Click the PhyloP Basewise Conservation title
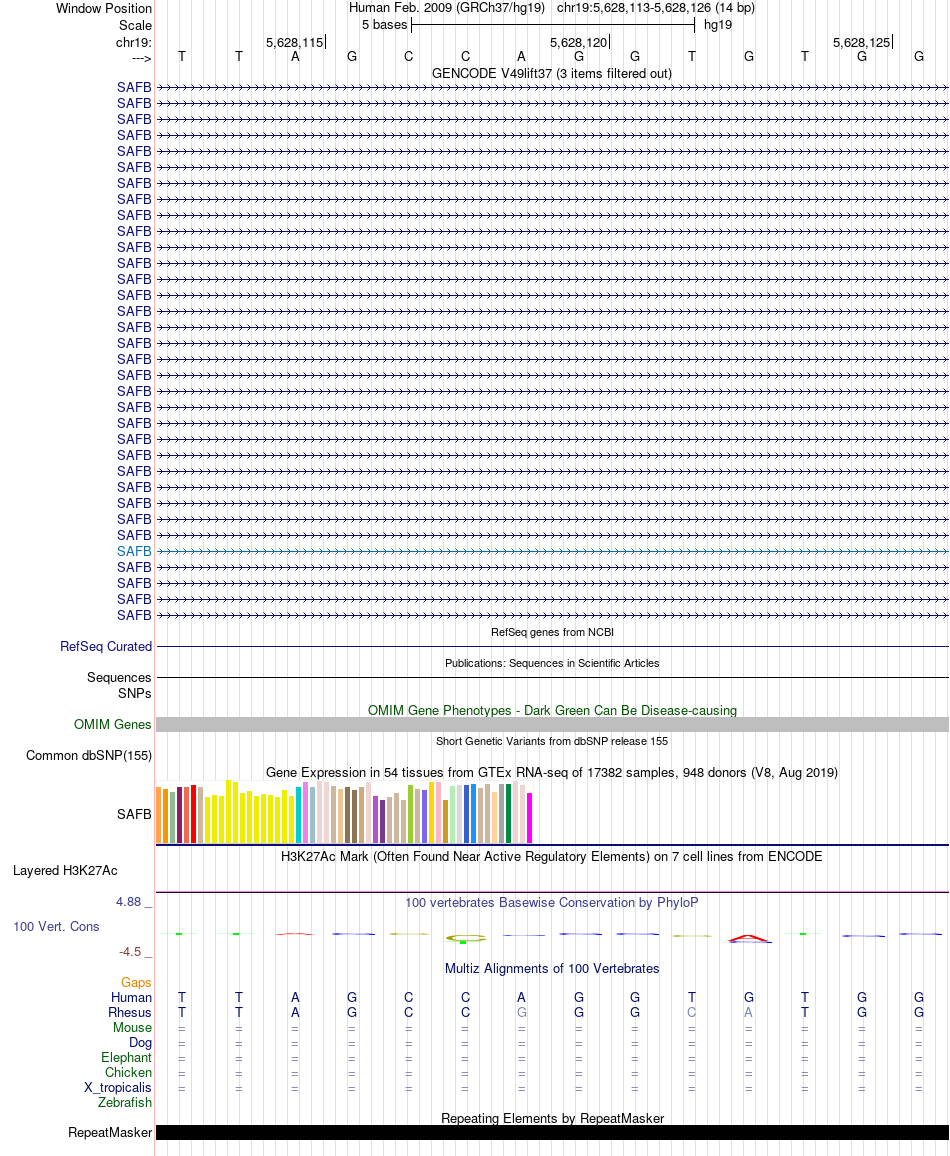This screenshot has width=950, height=1156. 552,902
